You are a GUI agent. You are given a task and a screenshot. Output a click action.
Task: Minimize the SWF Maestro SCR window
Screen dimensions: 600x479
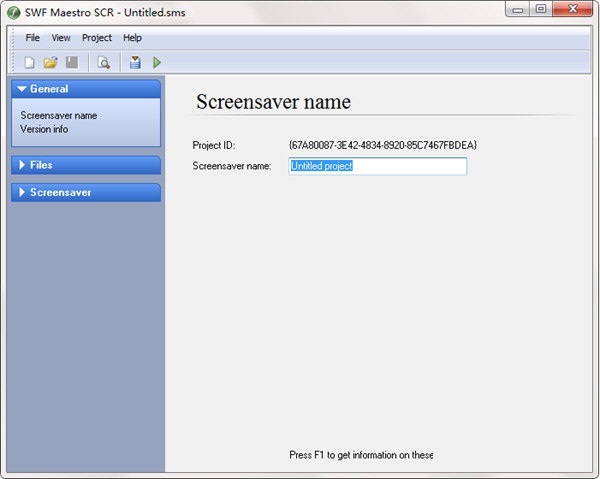click(x=518, y=9)
